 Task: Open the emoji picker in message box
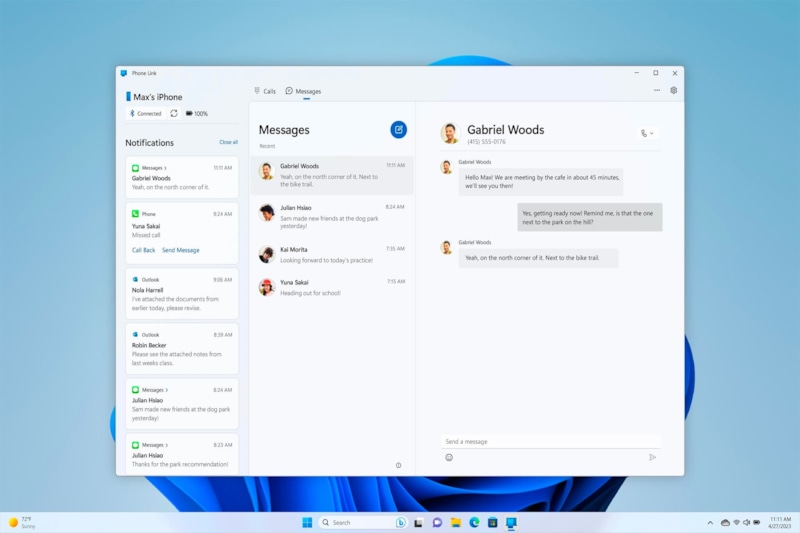coord(449,457)
